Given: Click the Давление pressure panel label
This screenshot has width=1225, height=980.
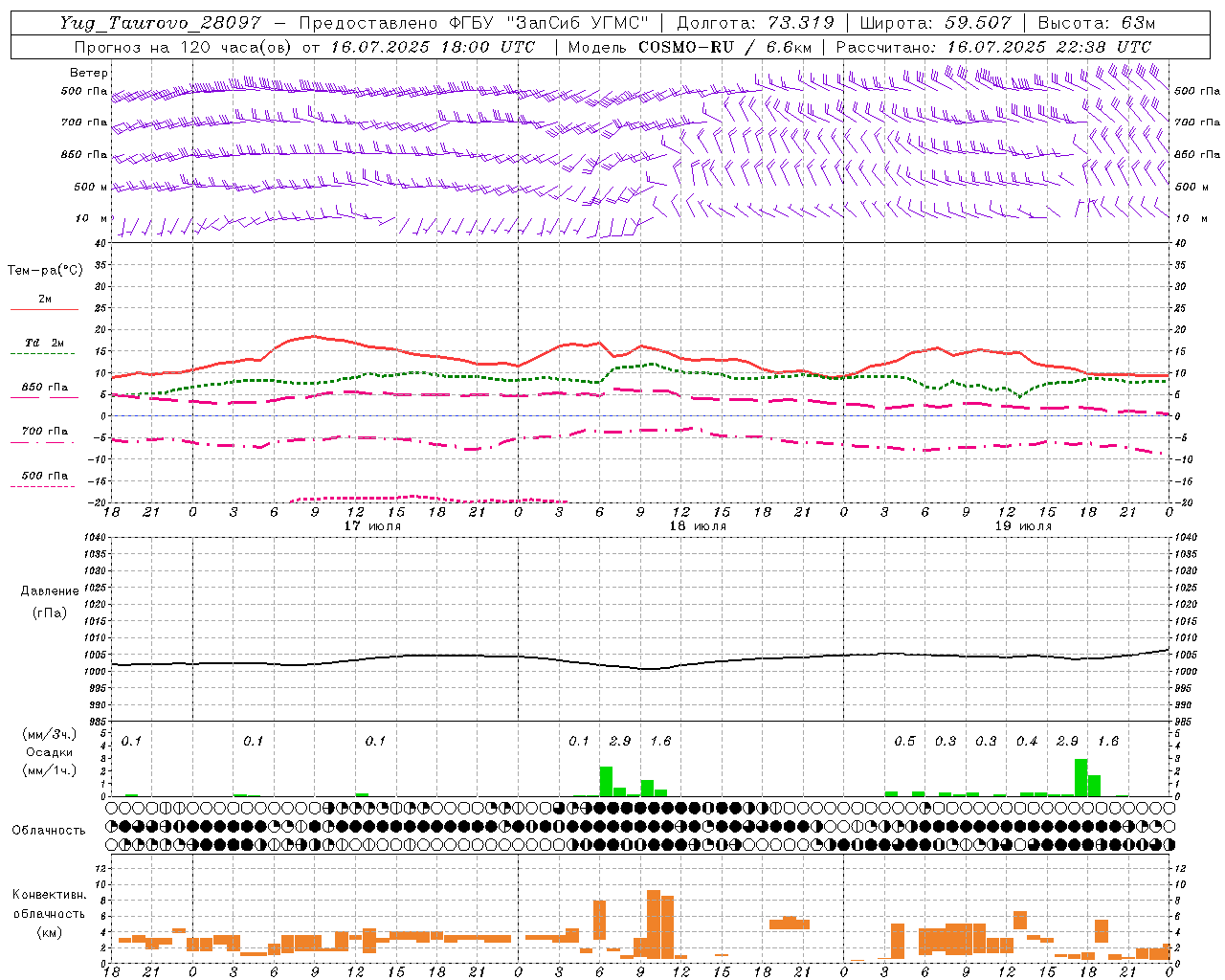Looking at the screenshot, I should click(x=50, y=591).
